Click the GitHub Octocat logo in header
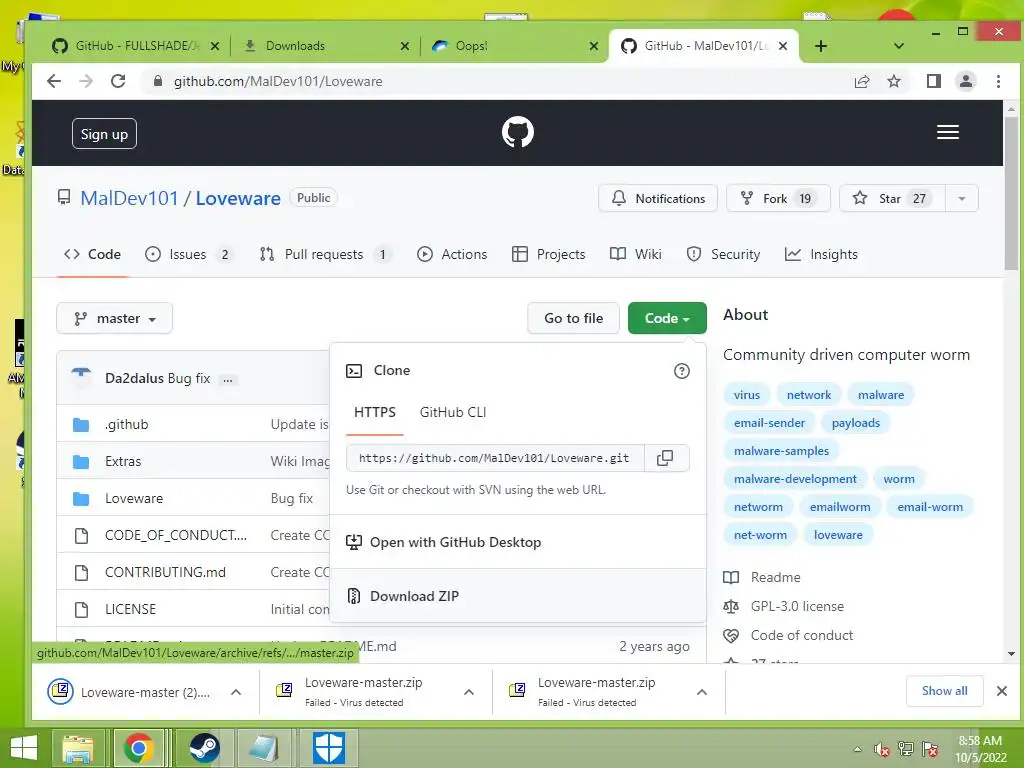Viewport: 1024px width, 768px height. tap(518, 132)
